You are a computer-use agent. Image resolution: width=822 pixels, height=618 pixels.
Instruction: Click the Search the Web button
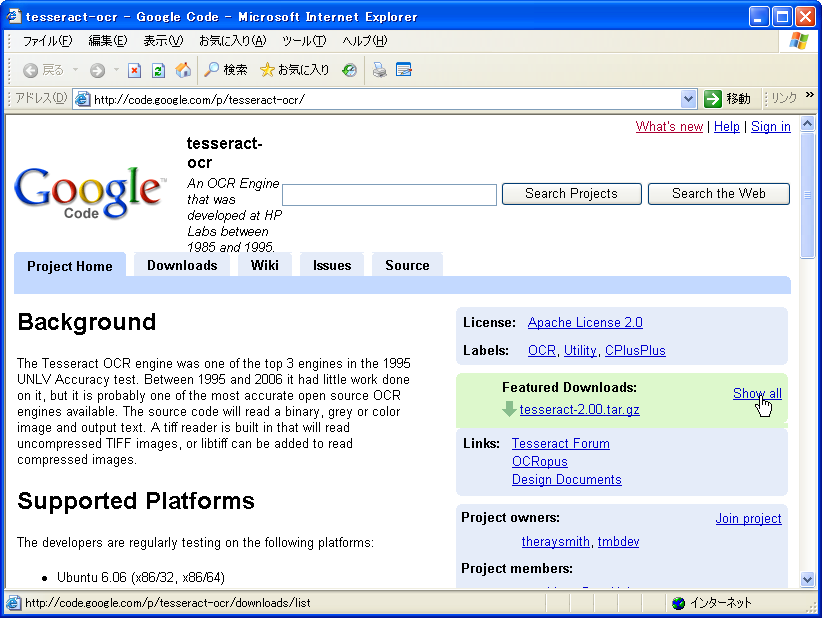[719, 194]
